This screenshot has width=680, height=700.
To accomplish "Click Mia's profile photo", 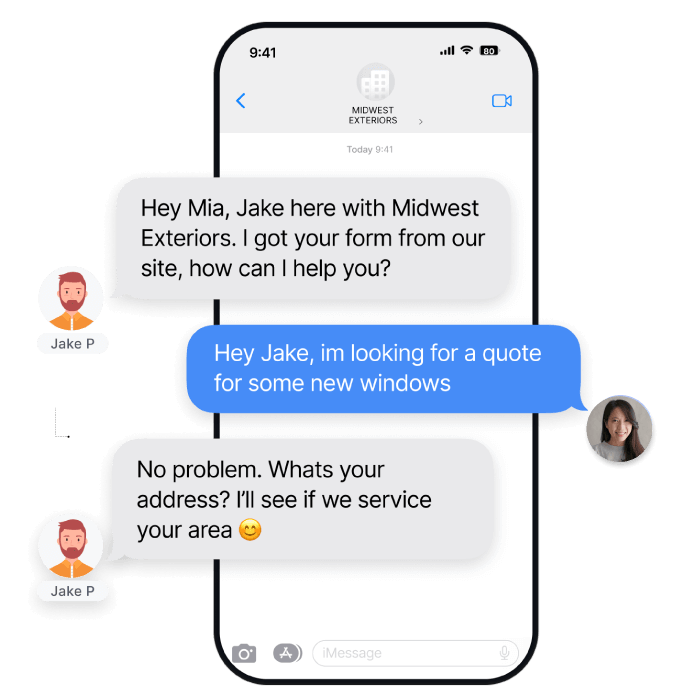I will coord(619,429).
